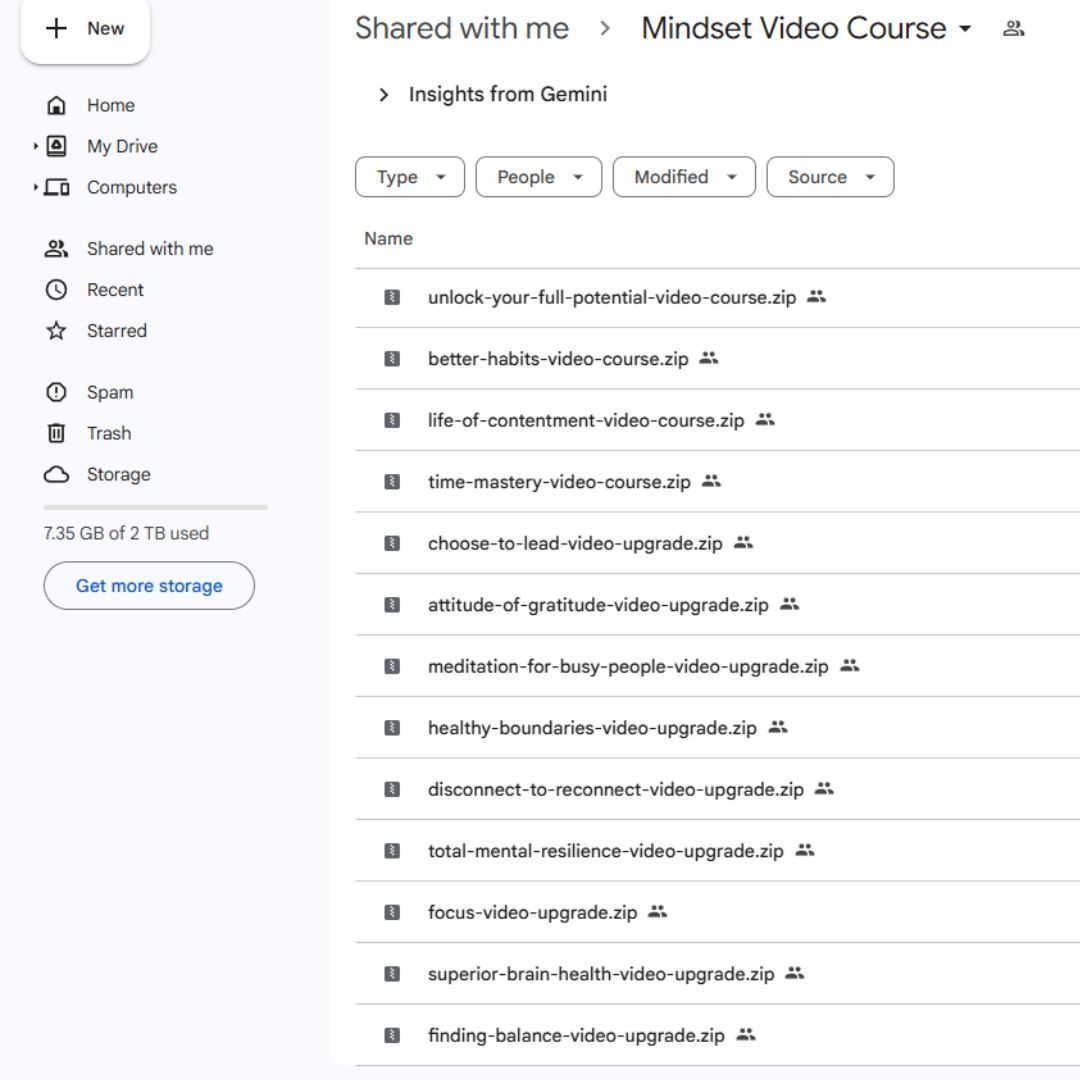Click the Recent clock icon
The width and height of the screenshot is (1080, 1080).
pyautogui.click(x=57, y=290)
